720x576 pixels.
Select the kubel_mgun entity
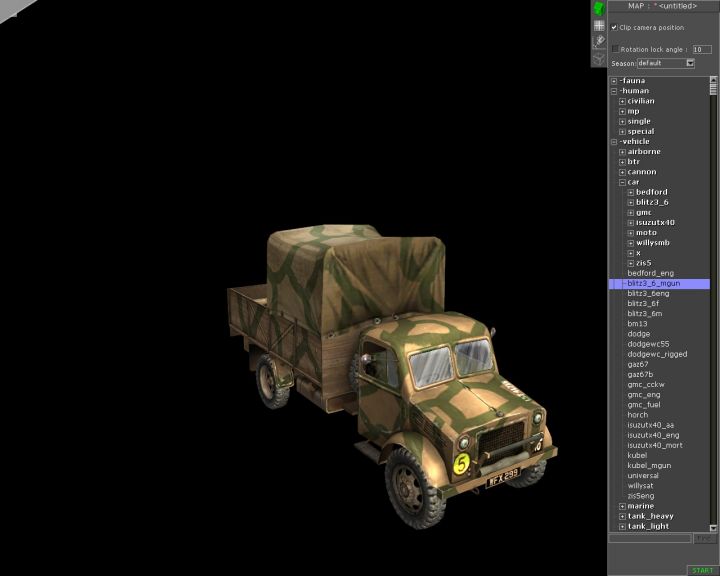[649, 465]
